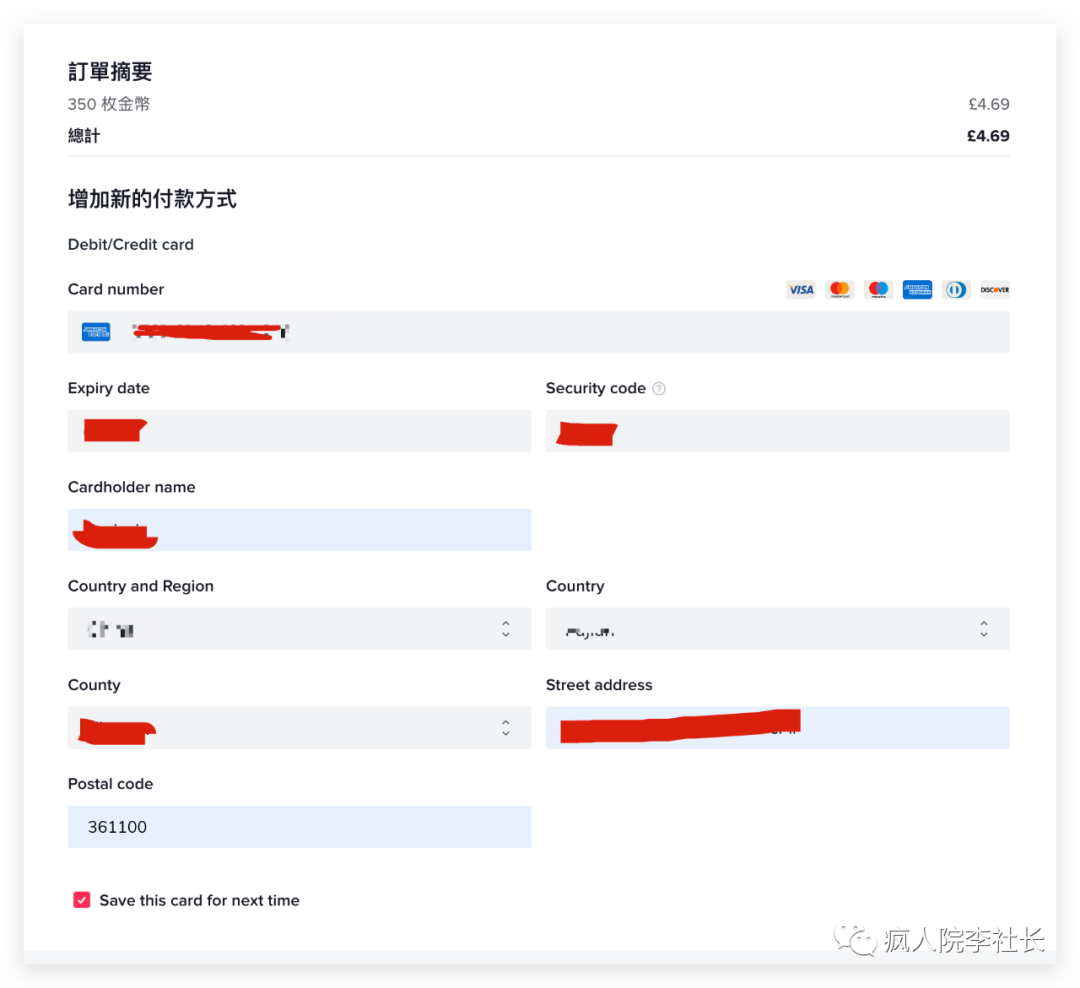This screenshot has width=1080, height=988.
Task: Click the Amex icon inside the card number field
Action: [x=96, y=332]
